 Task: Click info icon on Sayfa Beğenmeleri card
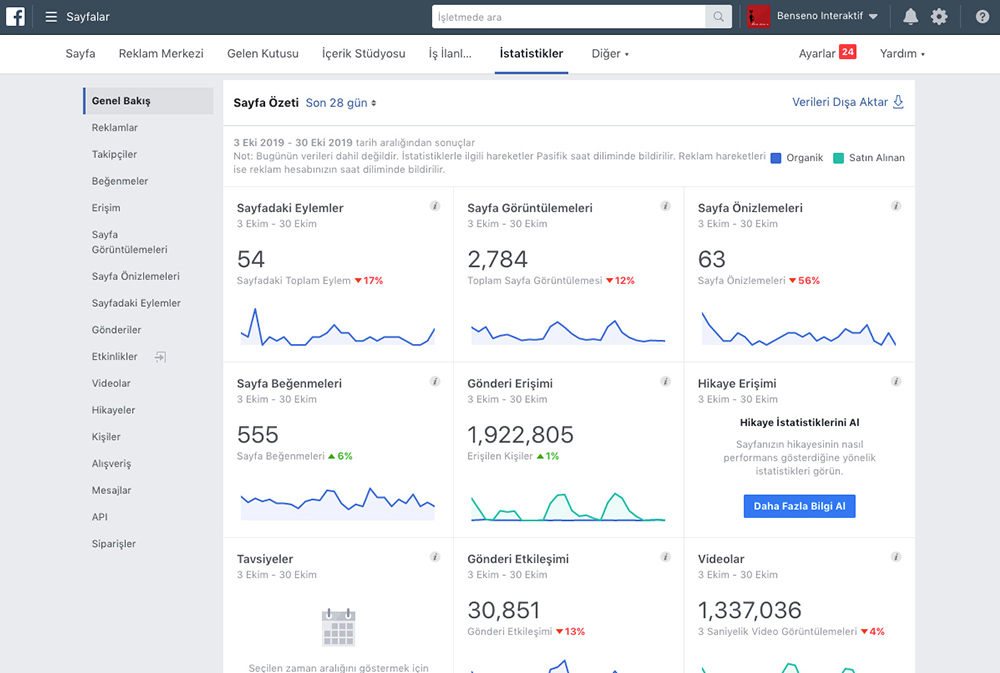[434, 381]
